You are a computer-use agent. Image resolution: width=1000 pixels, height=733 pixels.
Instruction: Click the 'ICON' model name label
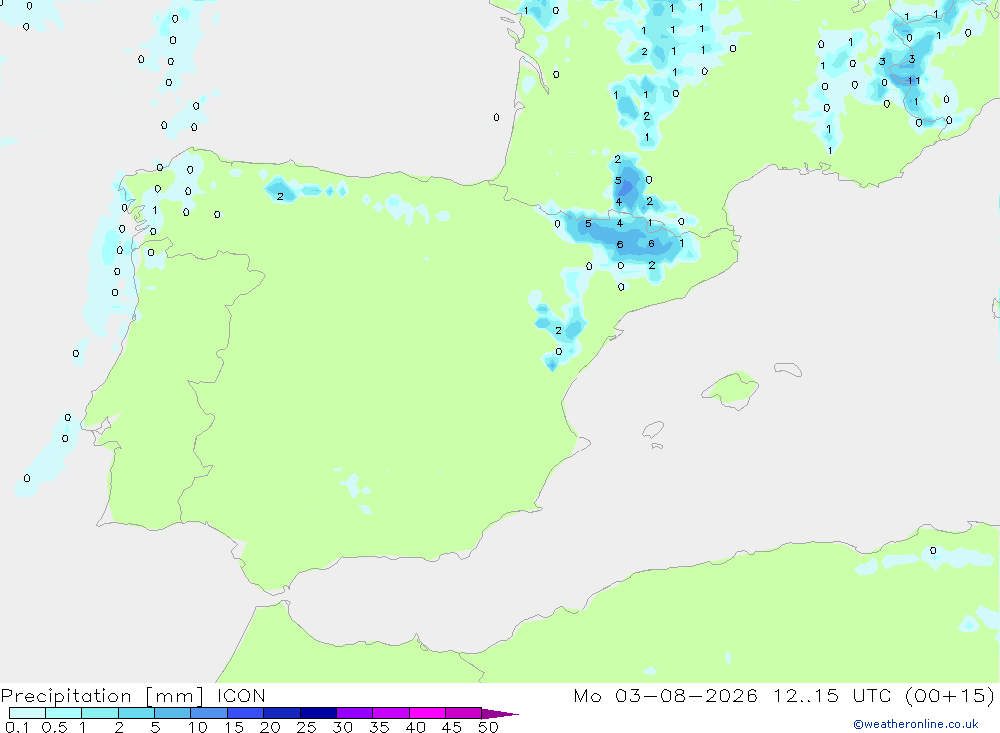tap(241, 695)
